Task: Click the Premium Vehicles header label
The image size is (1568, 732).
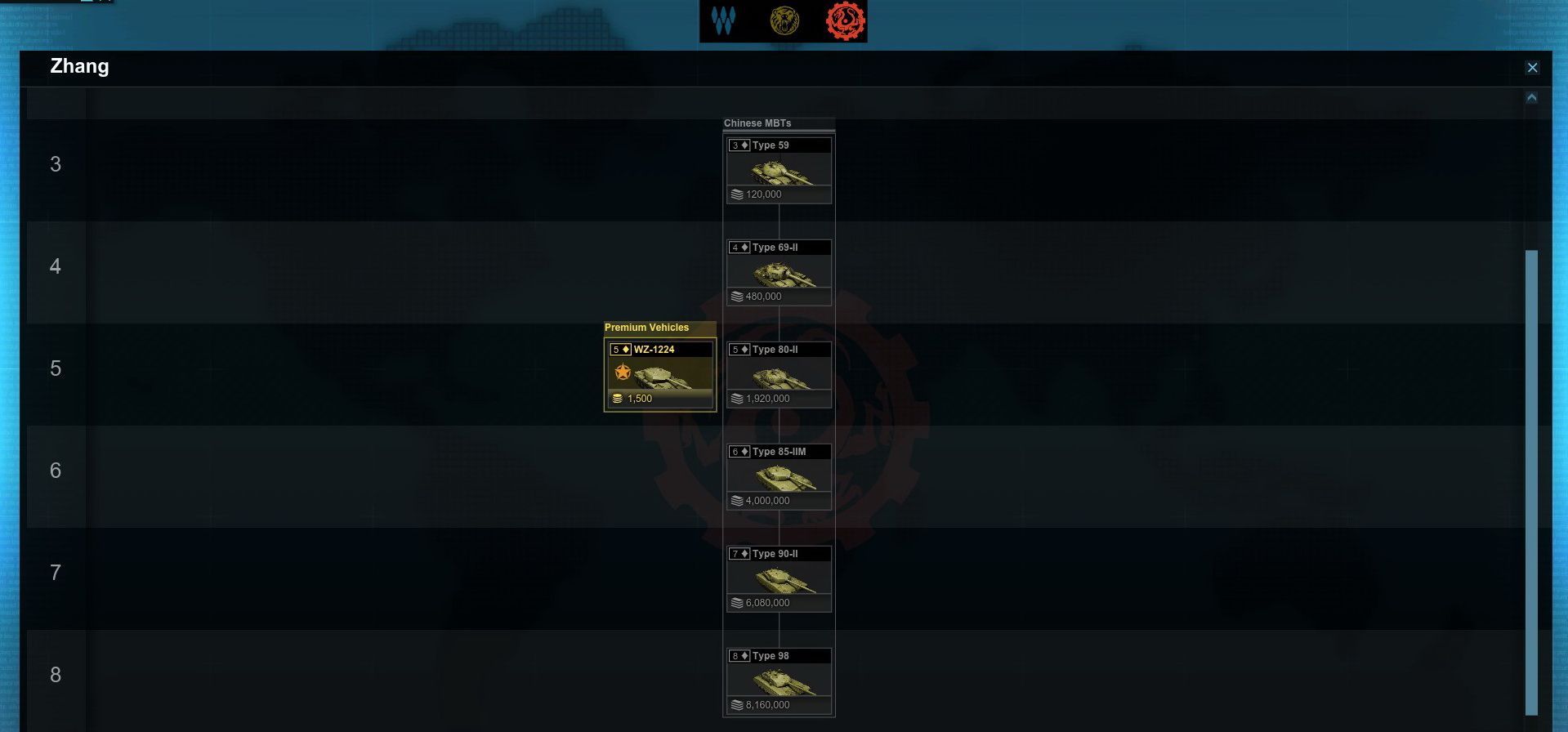Action: click(x=646, y=328)
